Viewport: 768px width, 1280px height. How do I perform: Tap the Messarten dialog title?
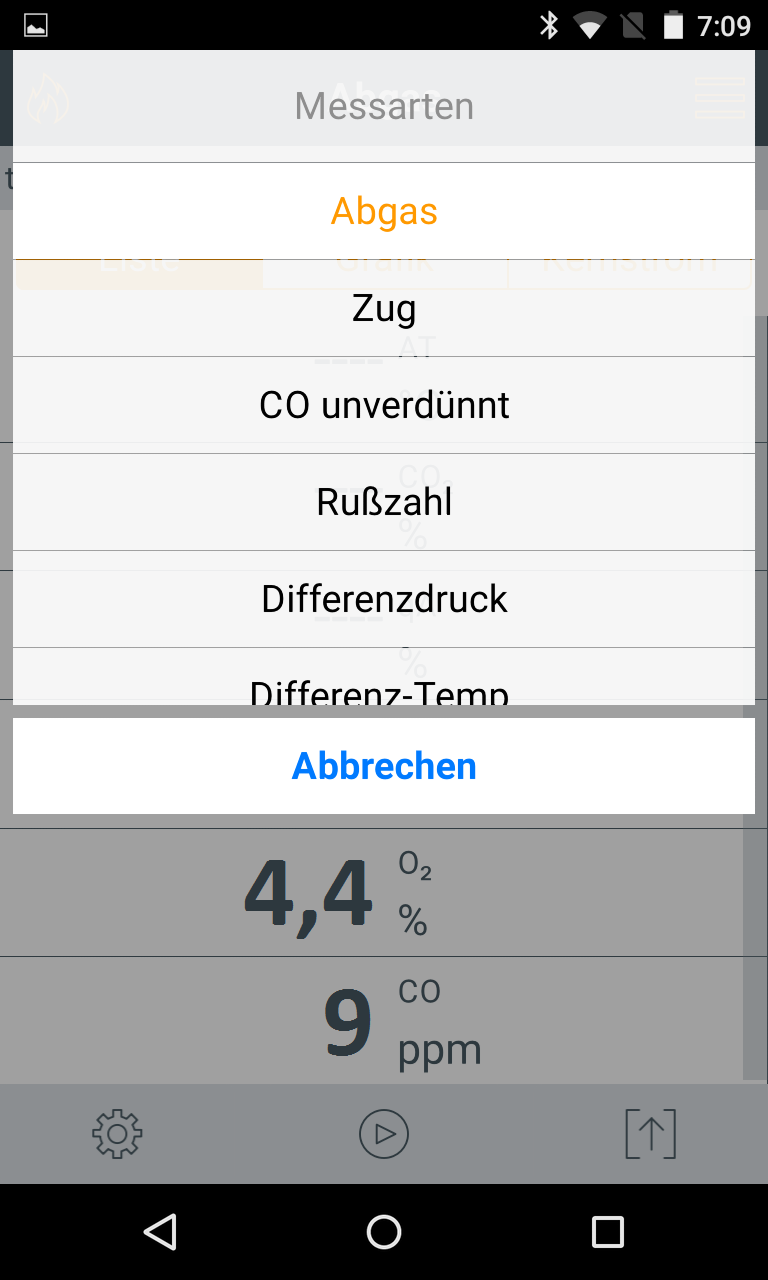384,105
